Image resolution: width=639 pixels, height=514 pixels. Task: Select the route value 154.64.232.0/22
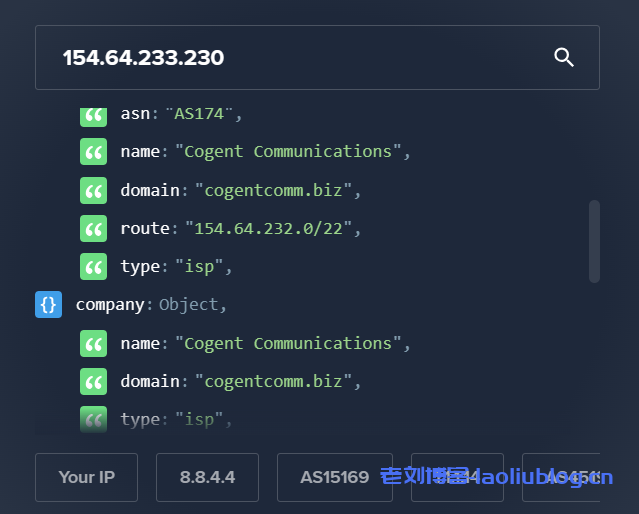tap(267, 229)
